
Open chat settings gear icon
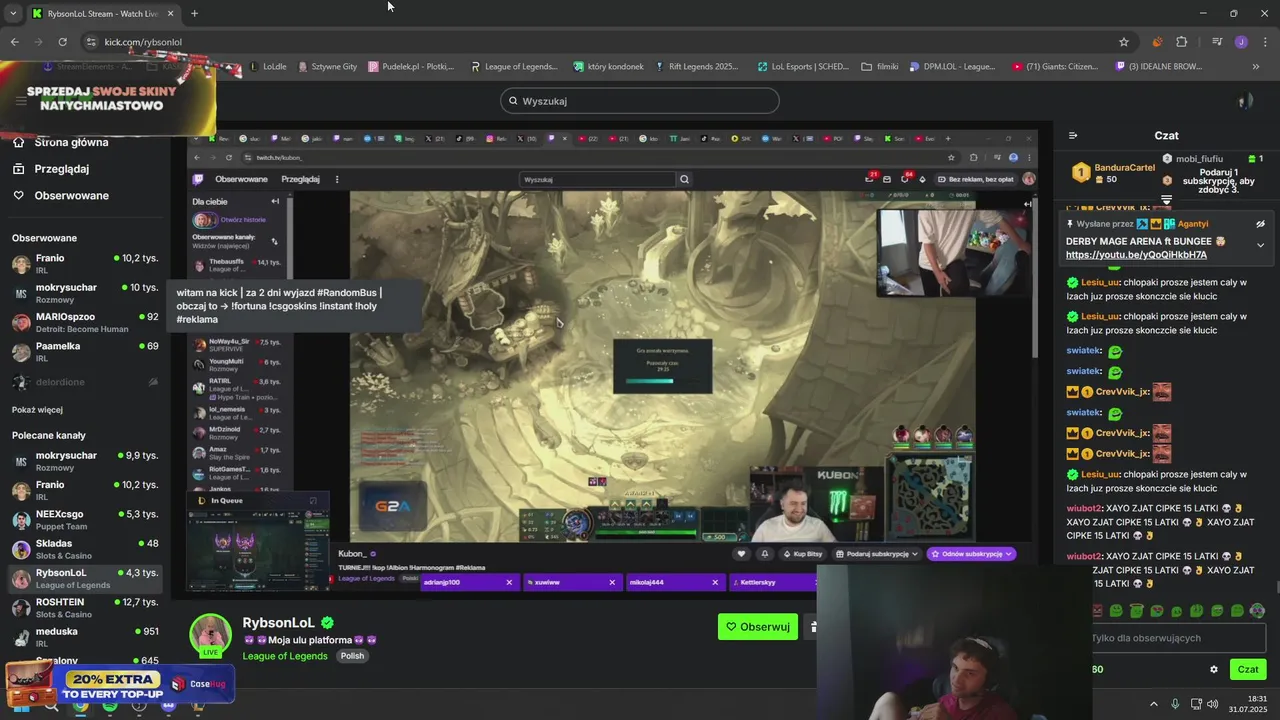click(1214, 669)
